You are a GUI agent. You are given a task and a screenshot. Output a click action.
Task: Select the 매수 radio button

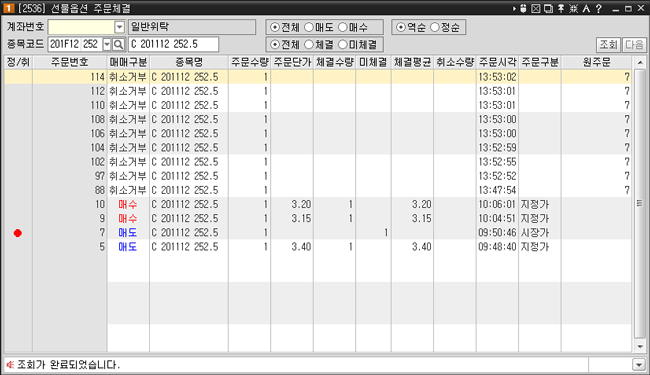(342, 27)
